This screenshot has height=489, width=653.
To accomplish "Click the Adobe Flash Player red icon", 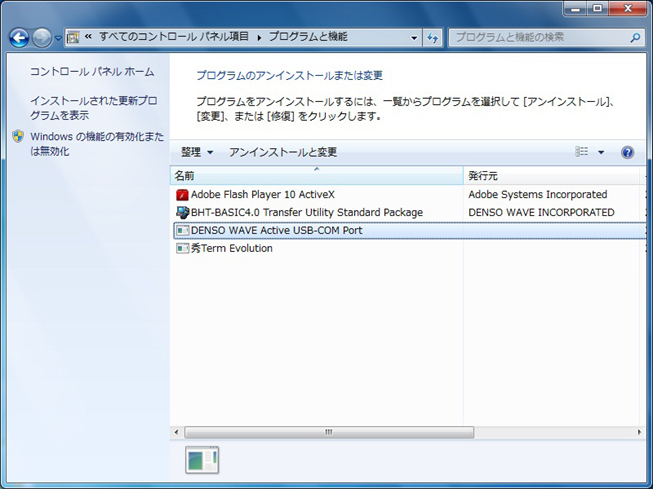I will [x=182, y=195].
